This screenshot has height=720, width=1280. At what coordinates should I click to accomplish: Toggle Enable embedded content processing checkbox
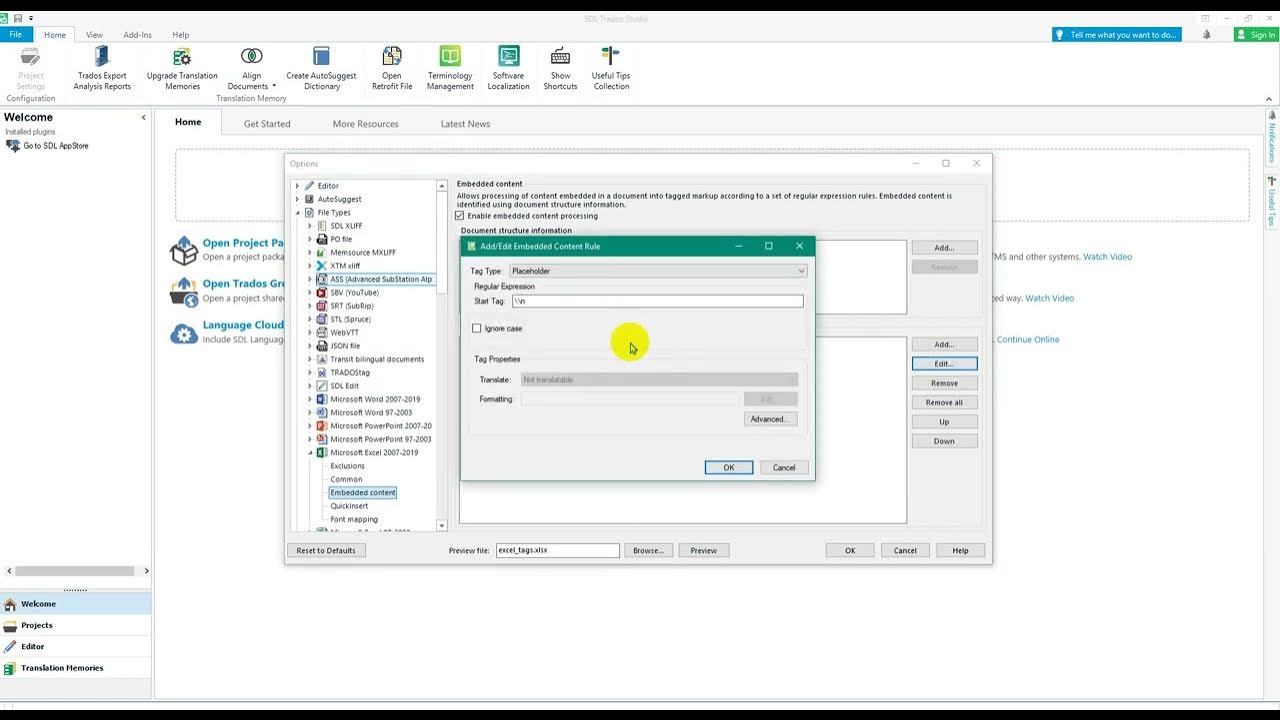(x=460, y=216)
